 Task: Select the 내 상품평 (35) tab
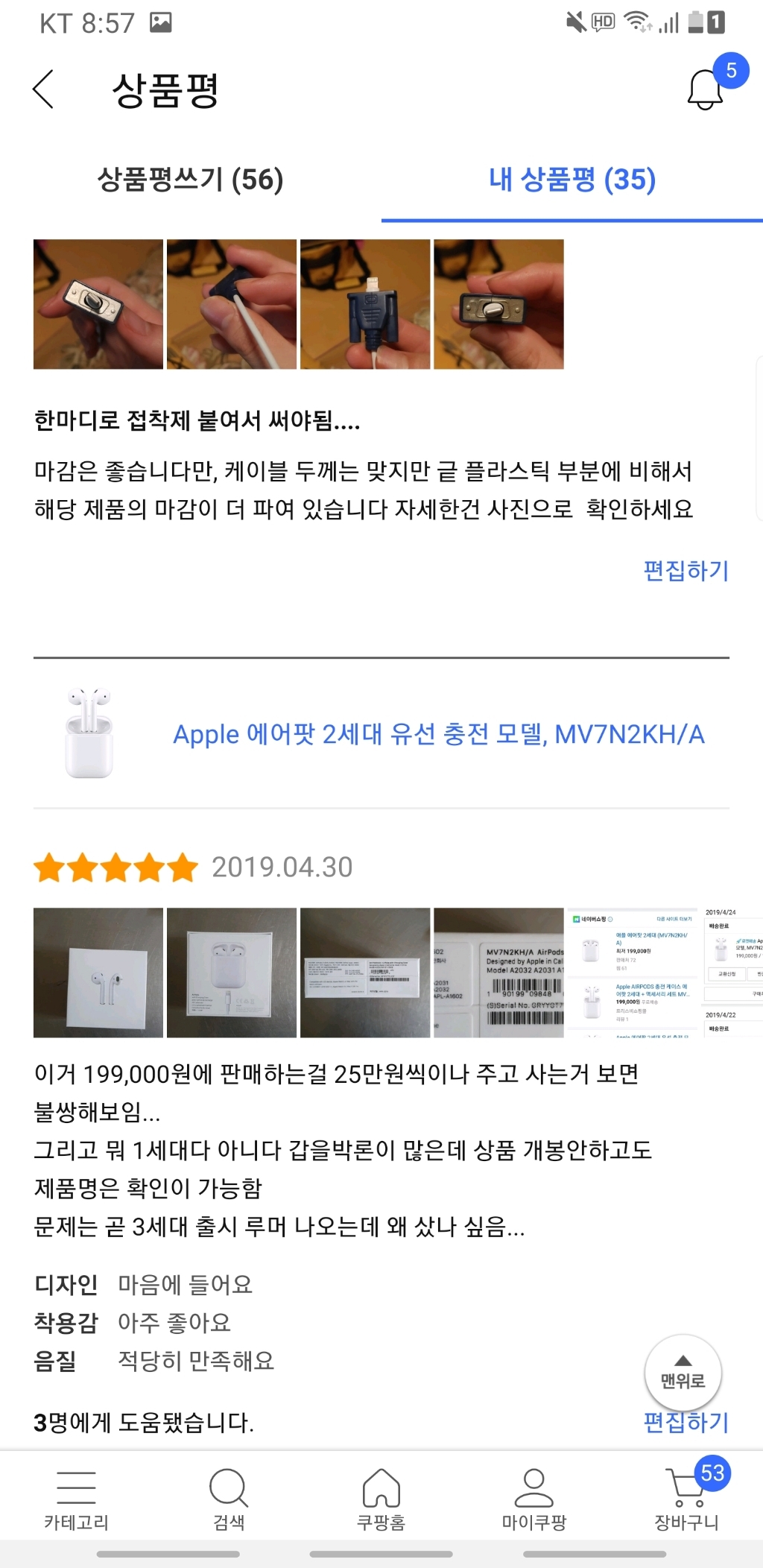(572, 180)
